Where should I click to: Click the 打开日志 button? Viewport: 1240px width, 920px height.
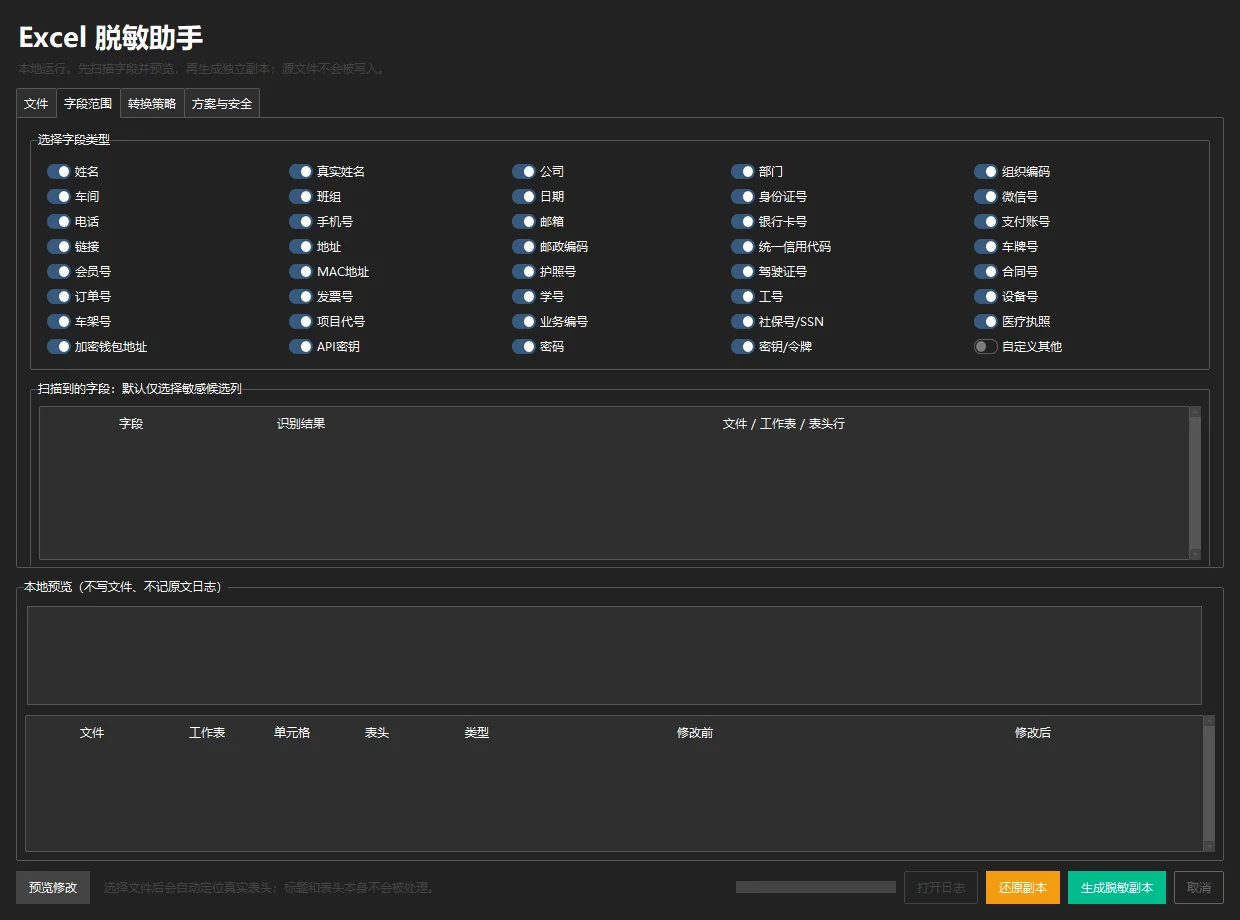[941, 888]
